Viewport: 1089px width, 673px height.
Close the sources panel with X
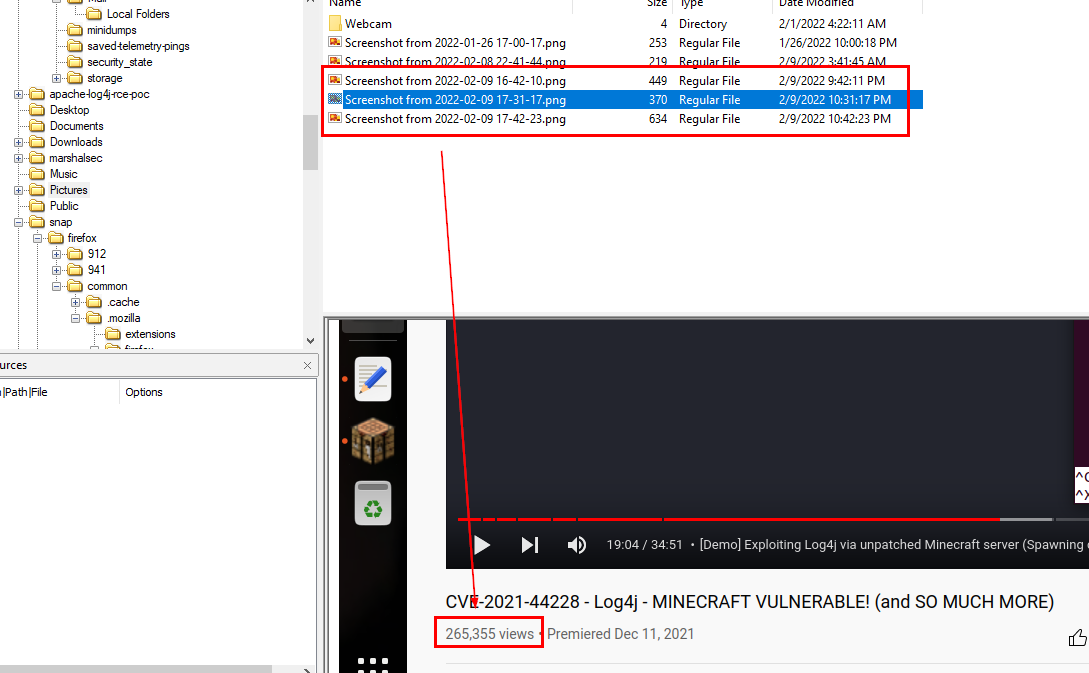[x=307, y=366]
